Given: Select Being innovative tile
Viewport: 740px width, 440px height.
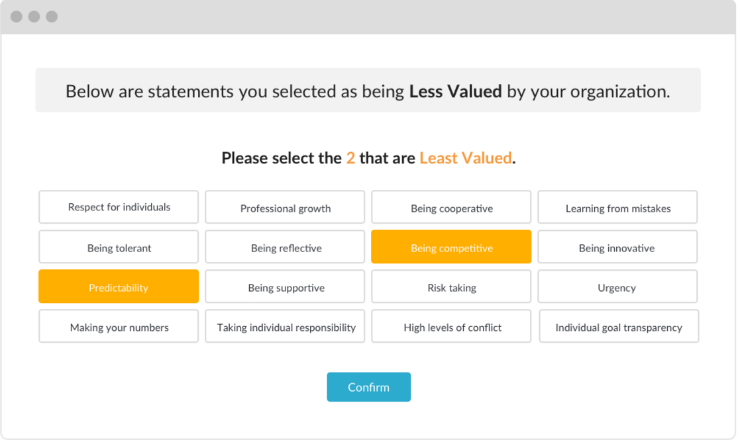Looking at the screenshot, I should click(x=617, y=246).
